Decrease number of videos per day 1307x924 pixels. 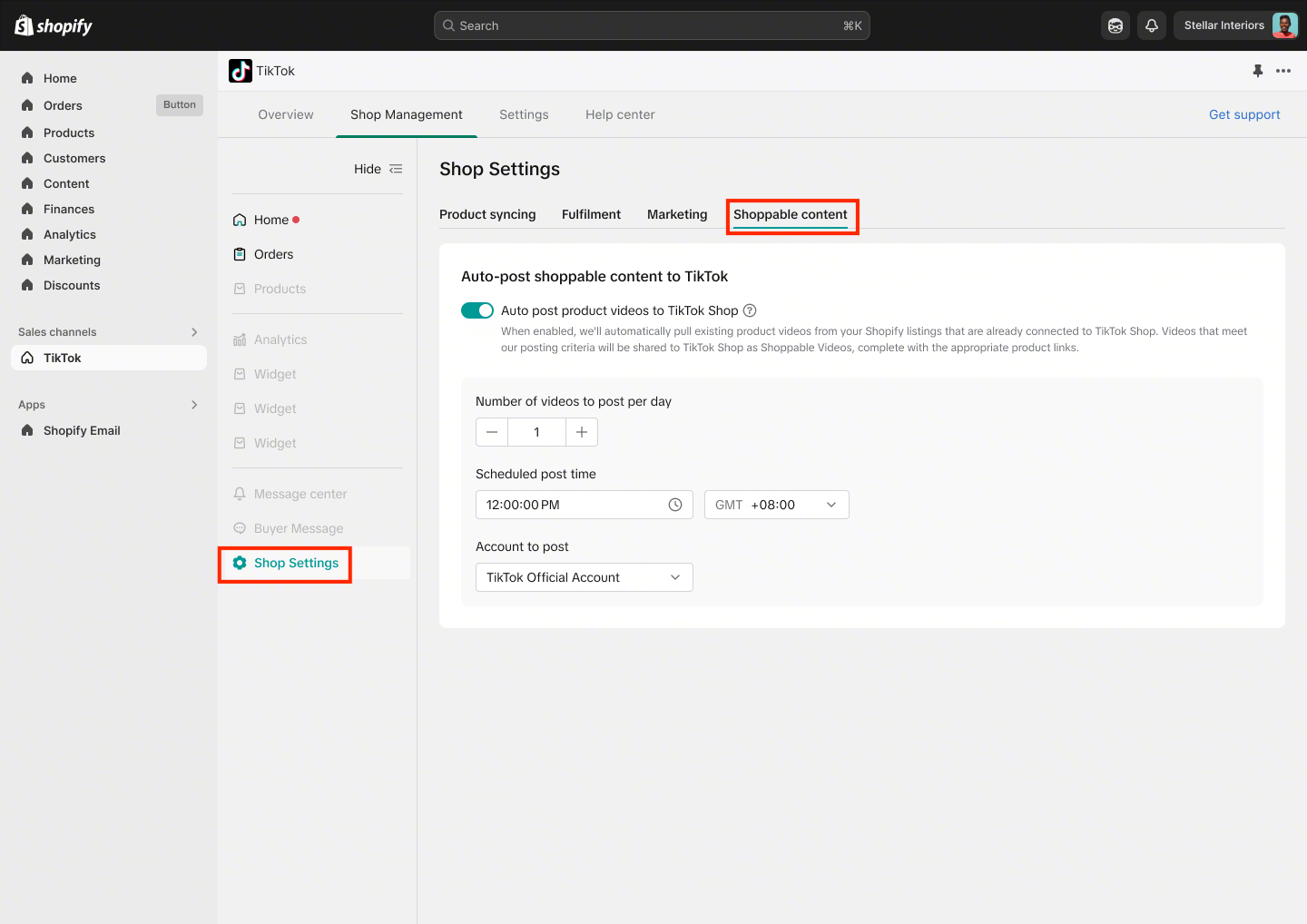pos(492,432)
